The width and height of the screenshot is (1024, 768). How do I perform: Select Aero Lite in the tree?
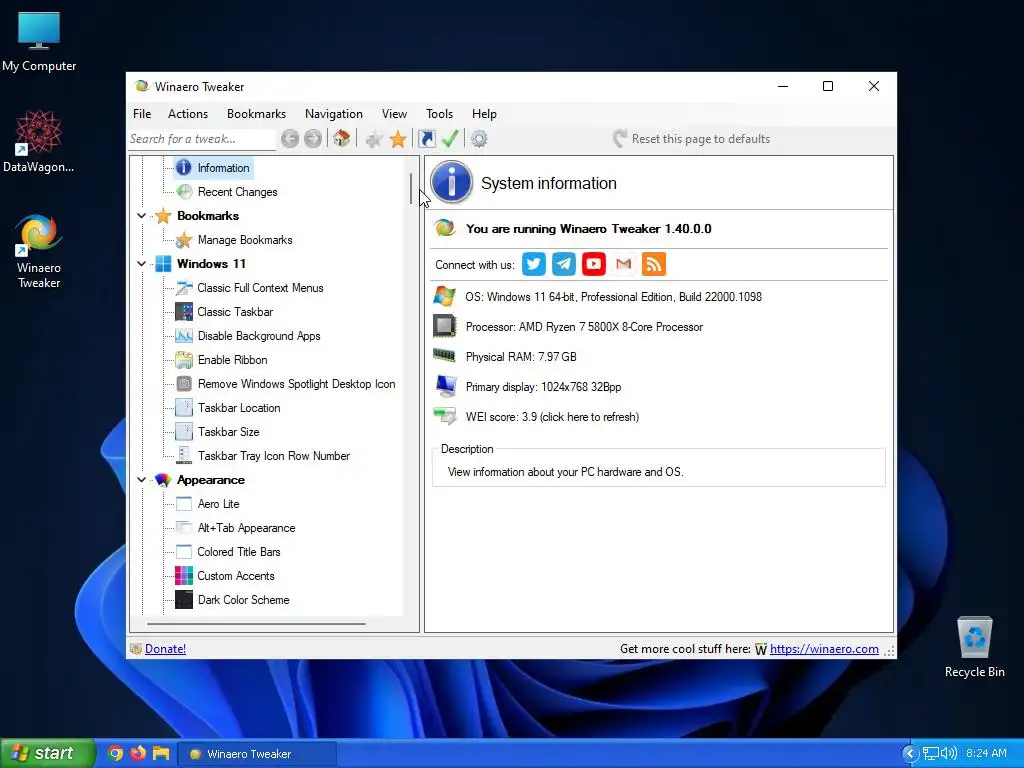(x=218, y=504)
